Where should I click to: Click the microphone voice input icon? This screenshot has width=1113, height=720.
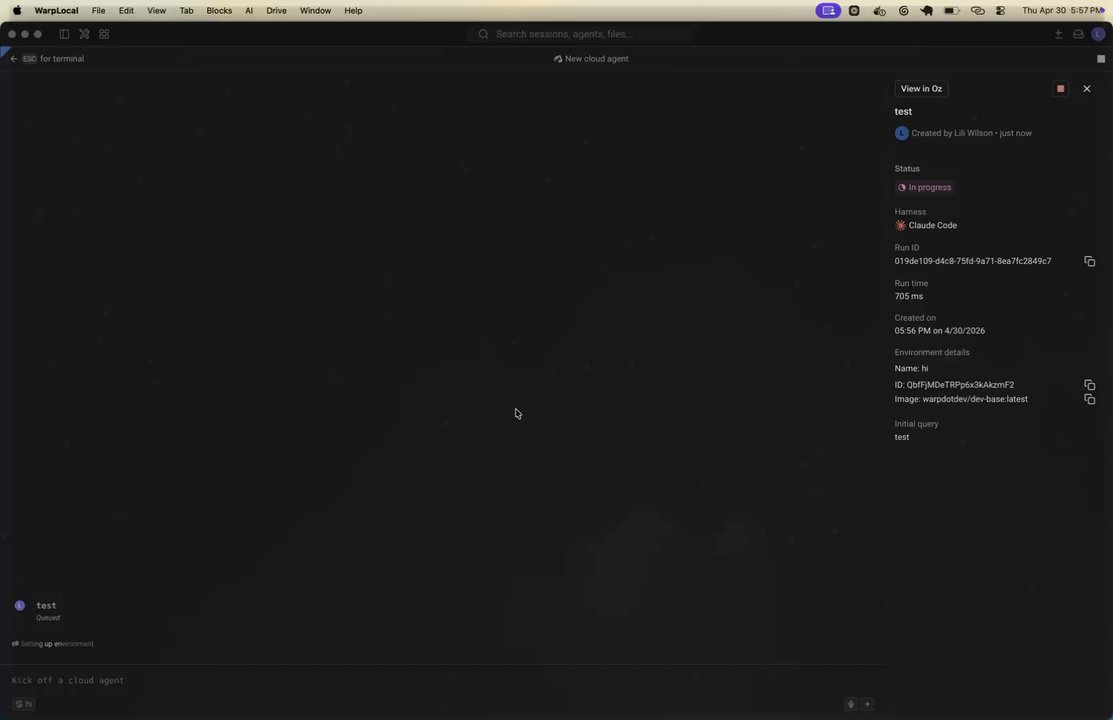coord(851,704)
